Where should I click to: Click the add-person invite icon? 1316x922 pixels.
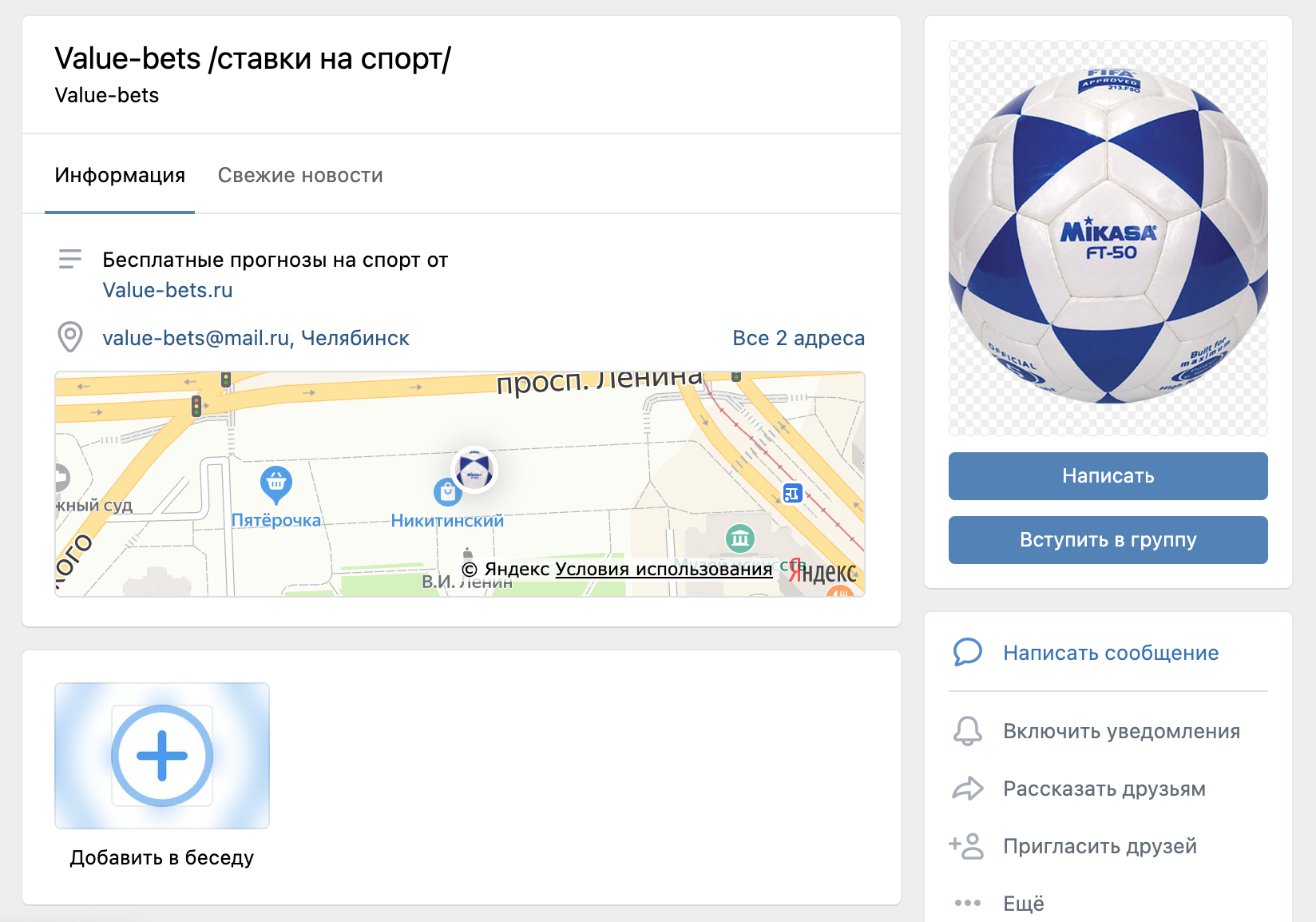(x=966, y=845)
